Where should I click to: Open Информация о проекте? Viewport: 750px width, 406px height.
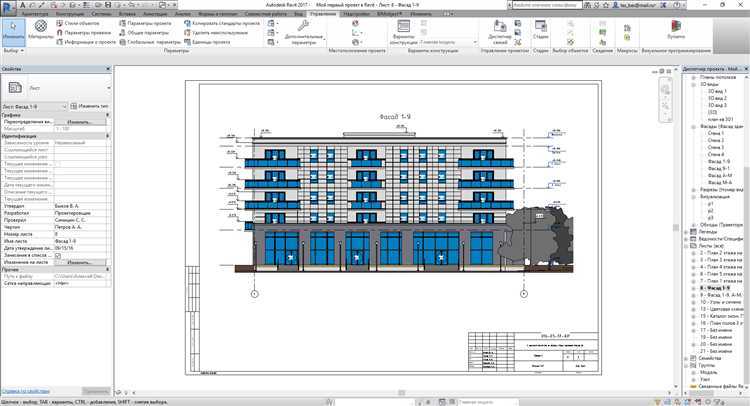[86, 42]
